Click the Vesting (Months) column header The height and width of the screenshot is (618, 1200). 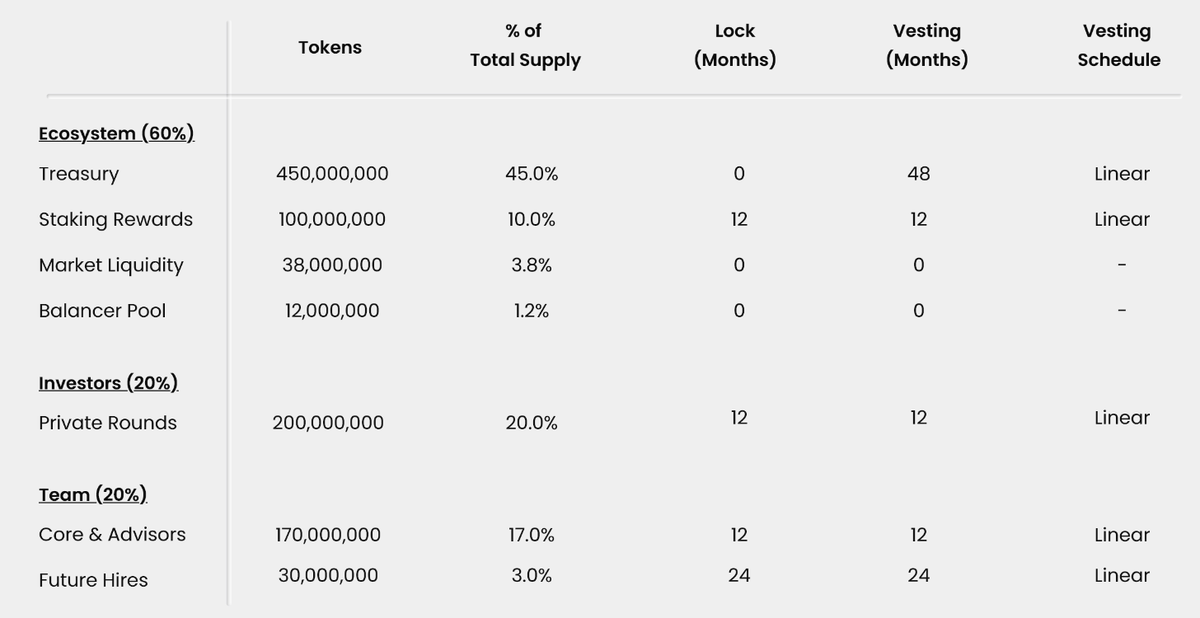(x=927, y=45)
